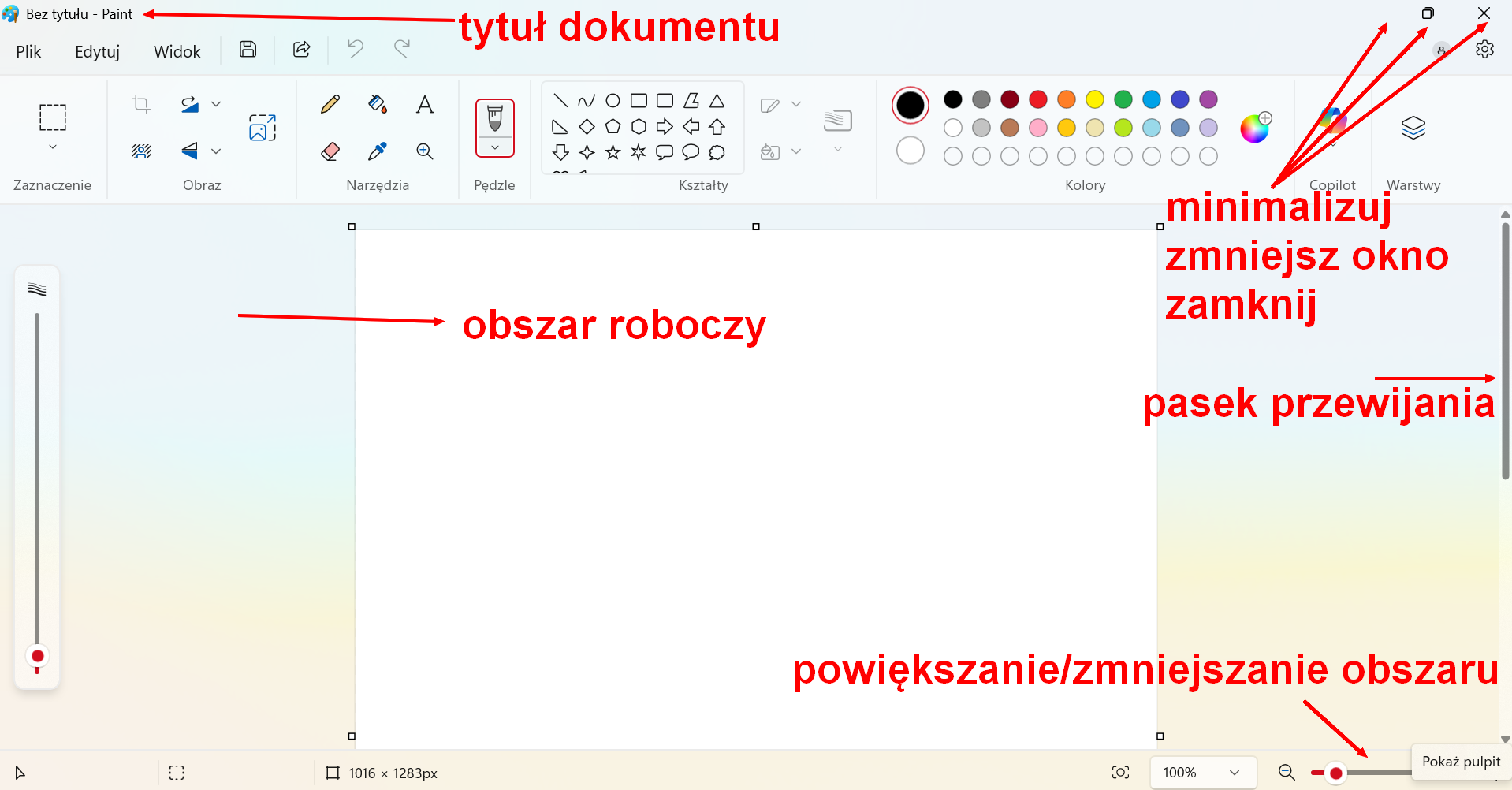Select the Fill bucket tool
Screen dimensions: 1512x790
coord(378,104)
